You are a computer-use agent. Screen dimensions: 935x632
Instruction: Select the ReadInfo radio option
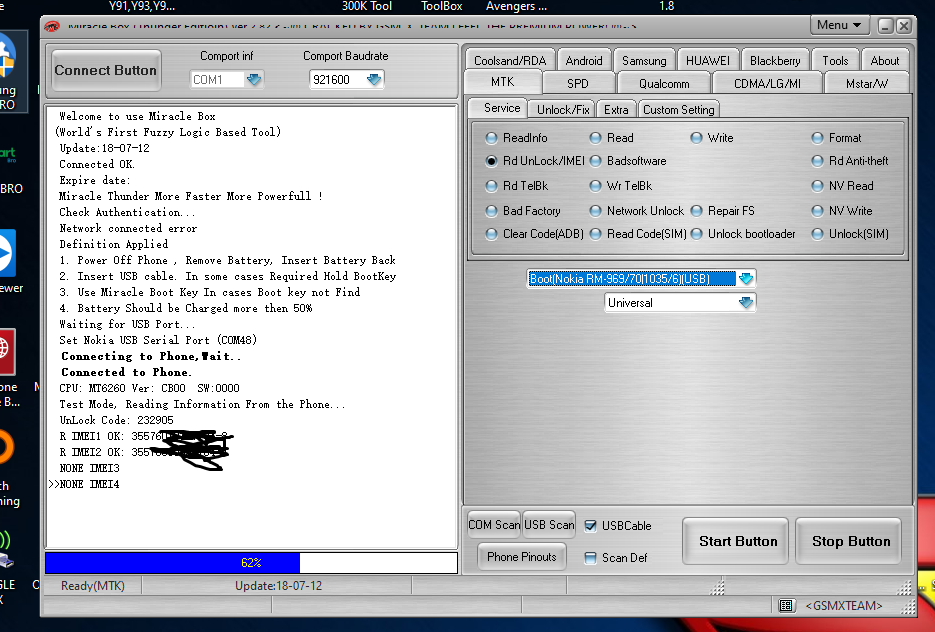point(491,138)
